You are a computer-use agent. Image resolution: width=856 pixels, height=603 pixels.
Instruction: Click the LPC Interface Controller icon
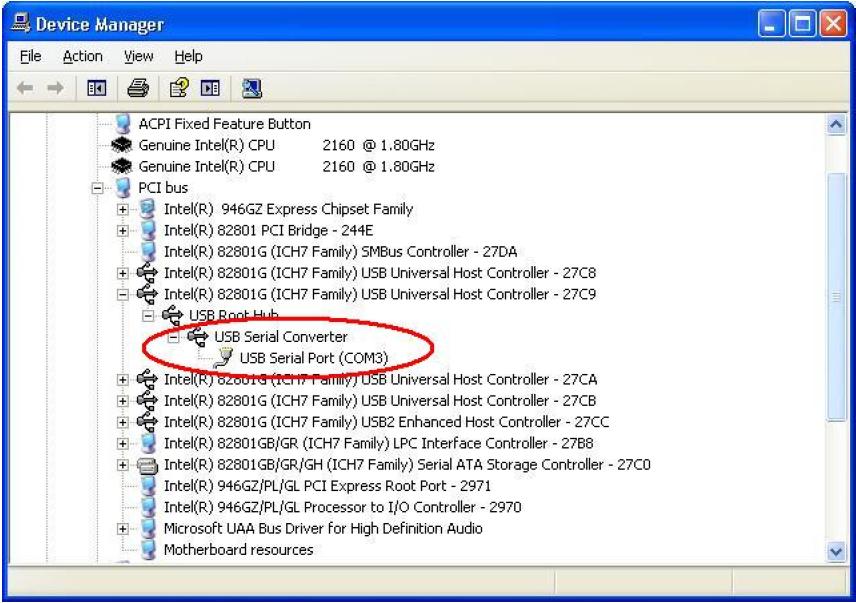pos(148,443)
